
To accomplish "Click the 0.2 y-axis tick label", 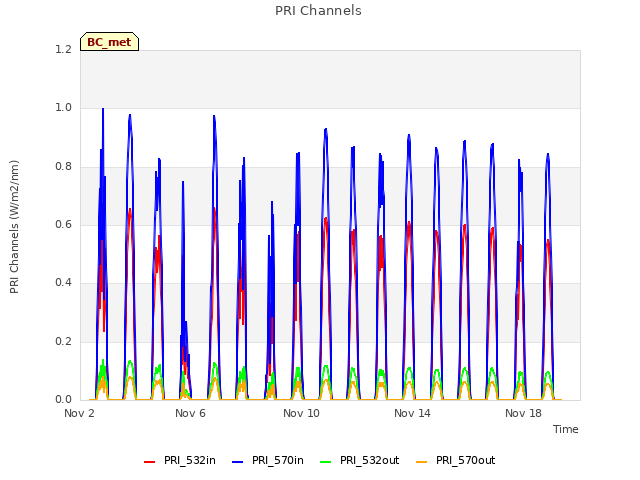I will coord(63,342).
